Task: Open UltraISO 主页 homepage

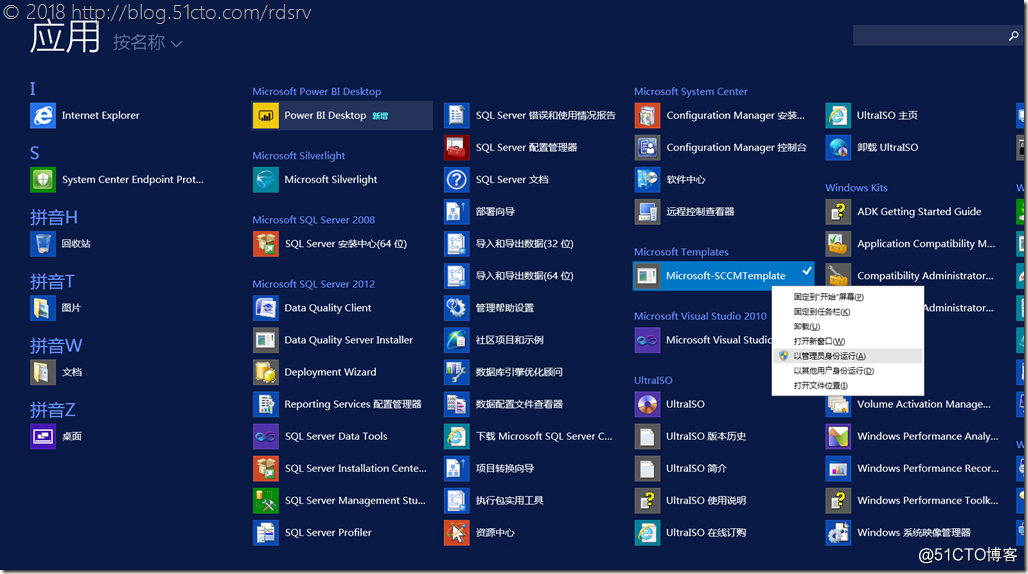Action: 872,115
